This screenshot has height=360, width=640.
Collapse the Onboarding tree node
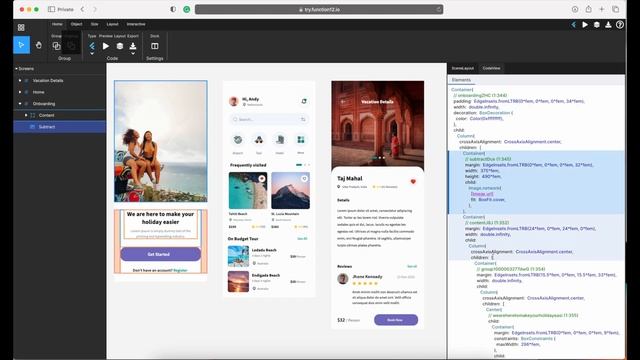coord(20,104)
